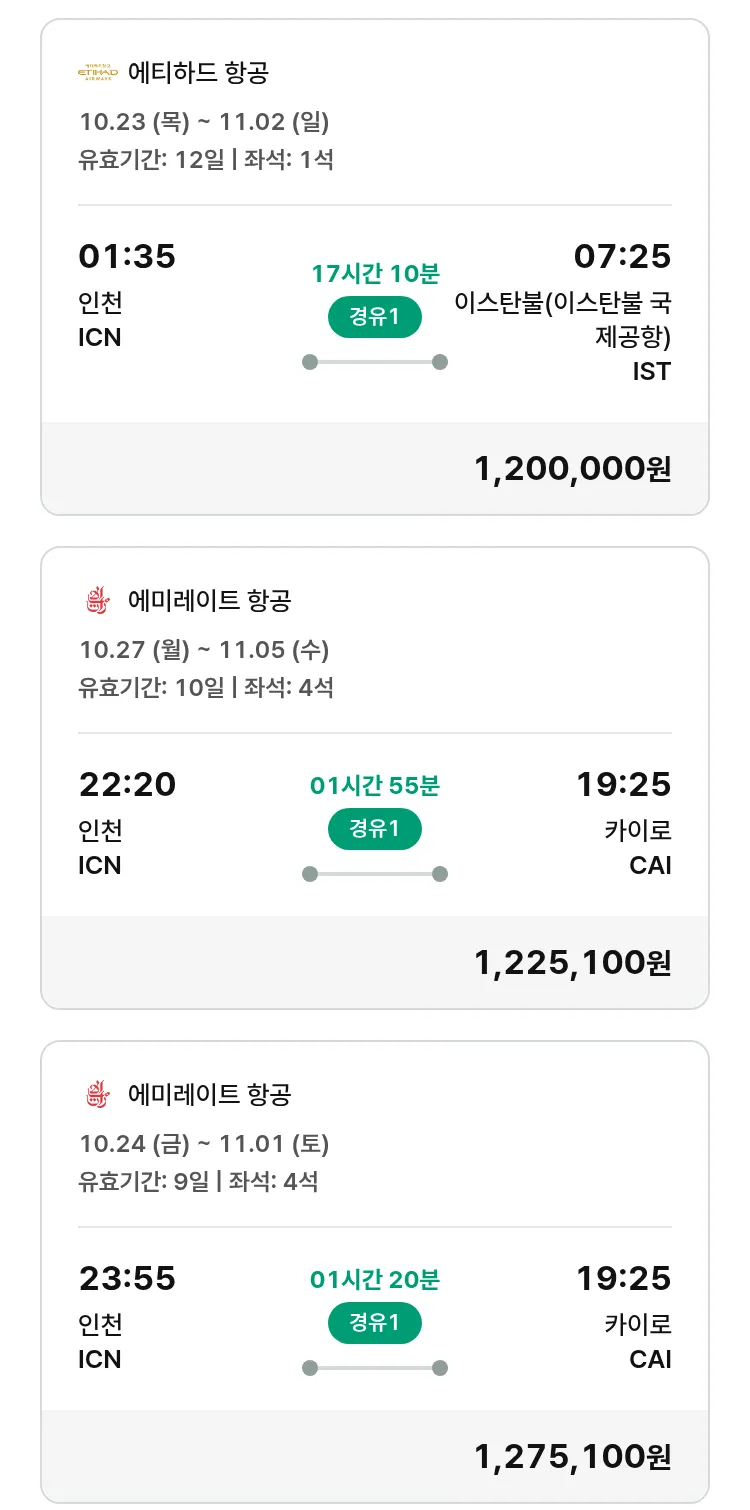Click the 유효기간: 12일 seat info text
Image resolution: width=750 pixels, height=1510 pixels.
coord(152,159)
